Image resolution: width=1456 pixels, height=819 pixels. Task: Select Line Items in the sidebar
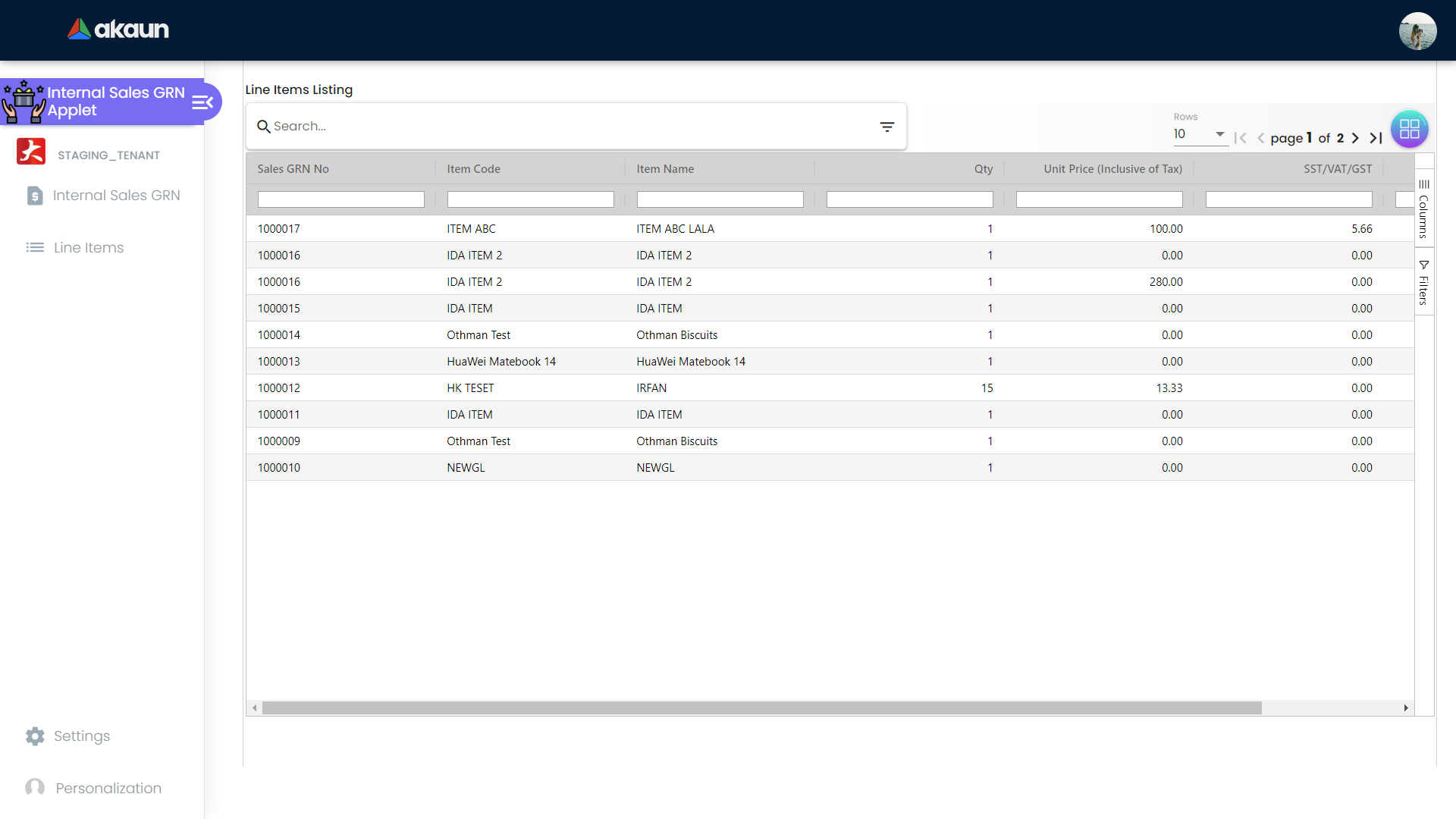tap(89, 248)
